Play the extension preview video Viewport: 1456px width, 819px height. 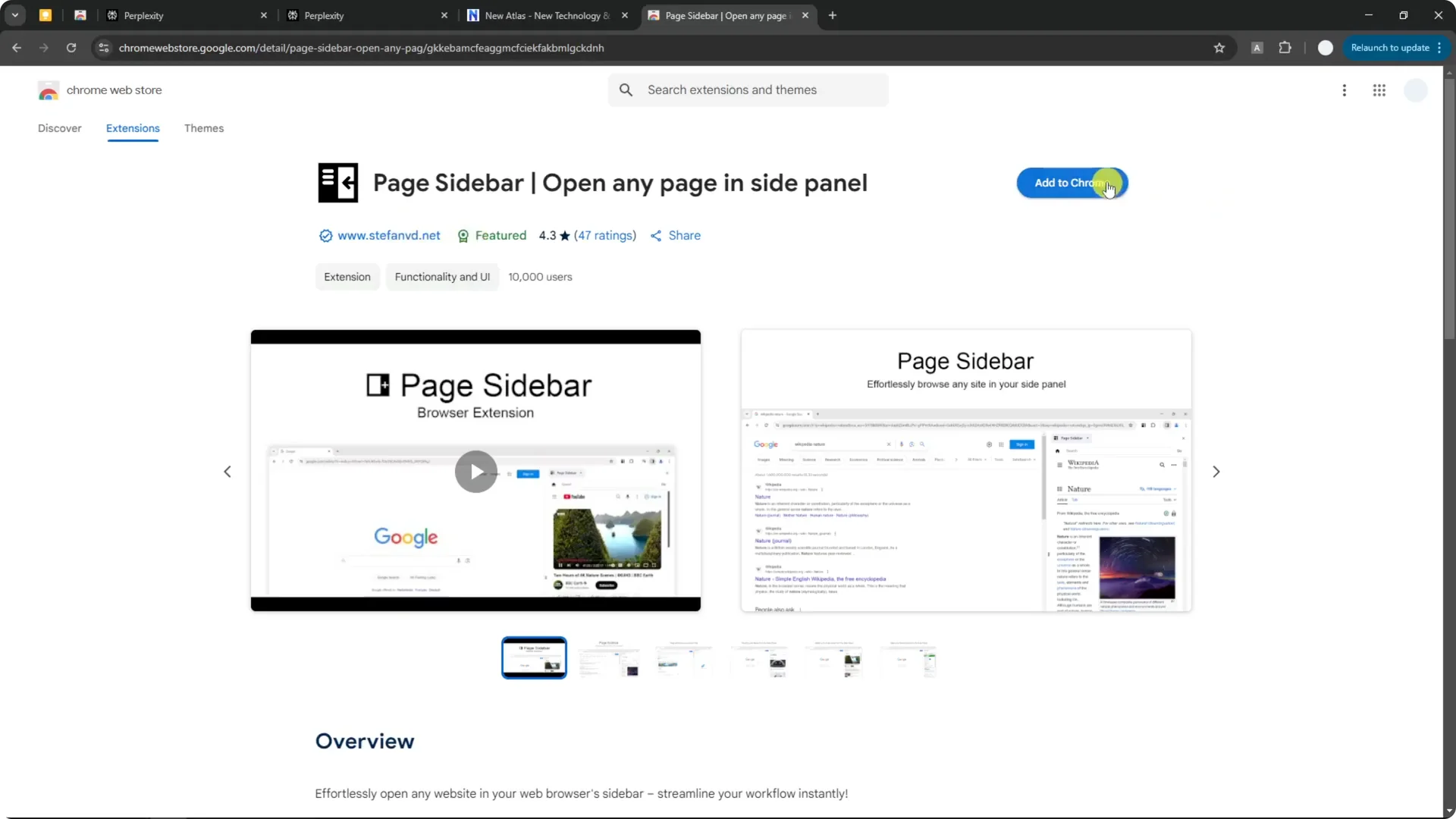point(475,471)
